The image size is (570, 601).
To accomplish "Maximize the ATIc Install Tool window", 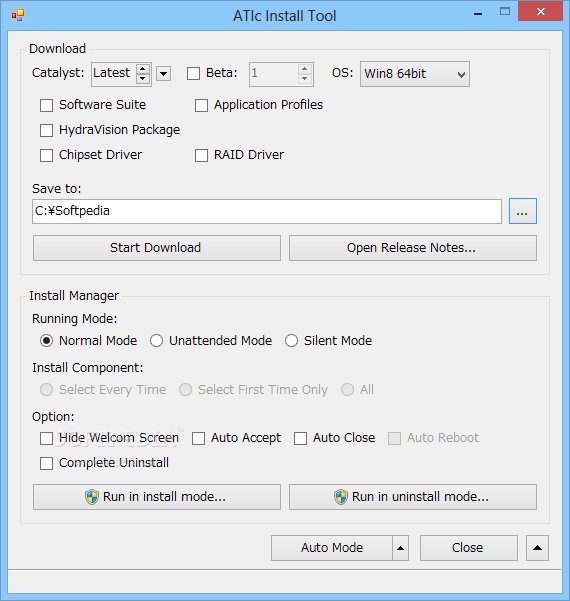I will [505, 12].
